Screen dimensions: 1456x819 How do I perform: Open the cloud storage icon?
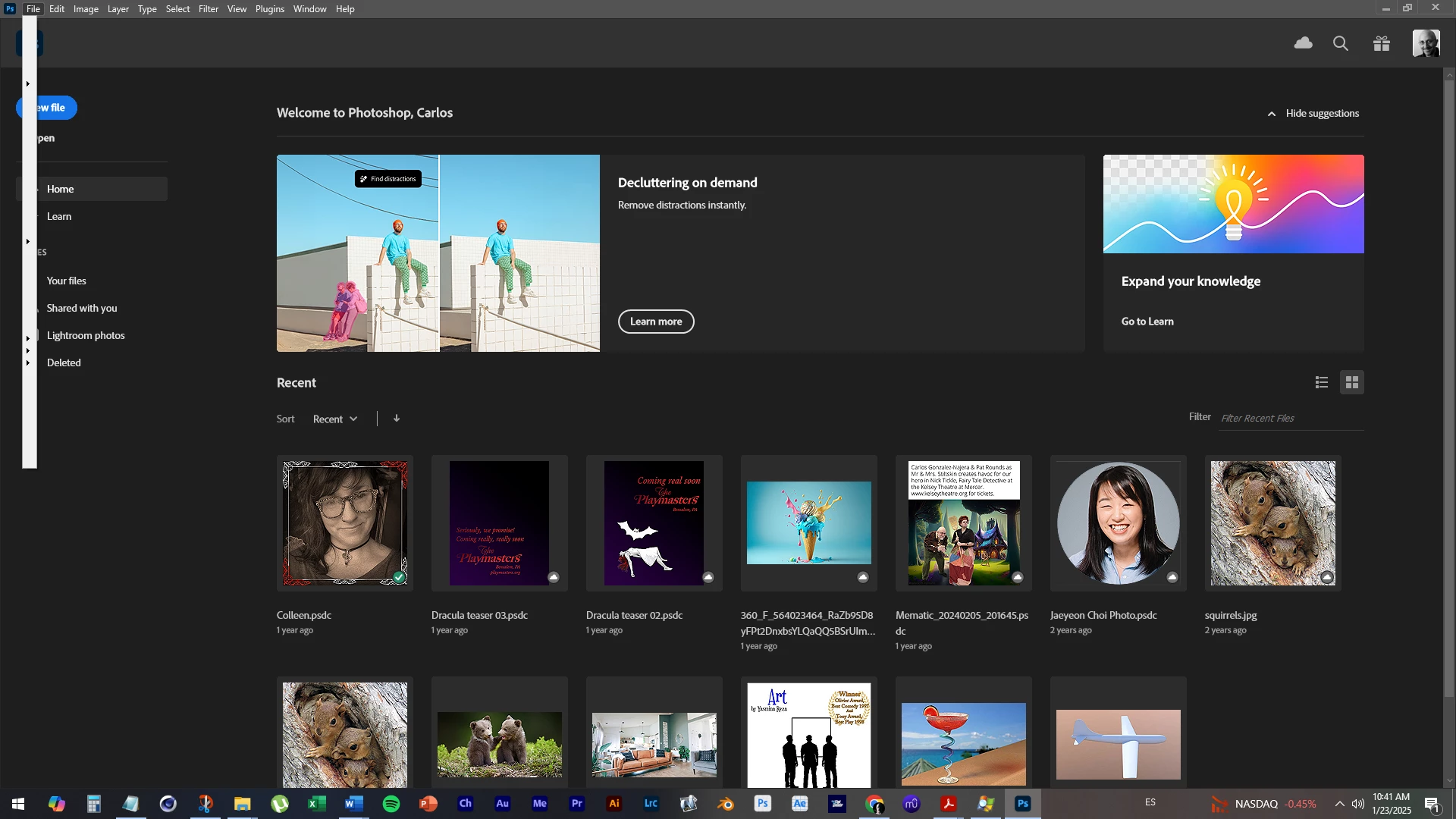[1303, 43]
